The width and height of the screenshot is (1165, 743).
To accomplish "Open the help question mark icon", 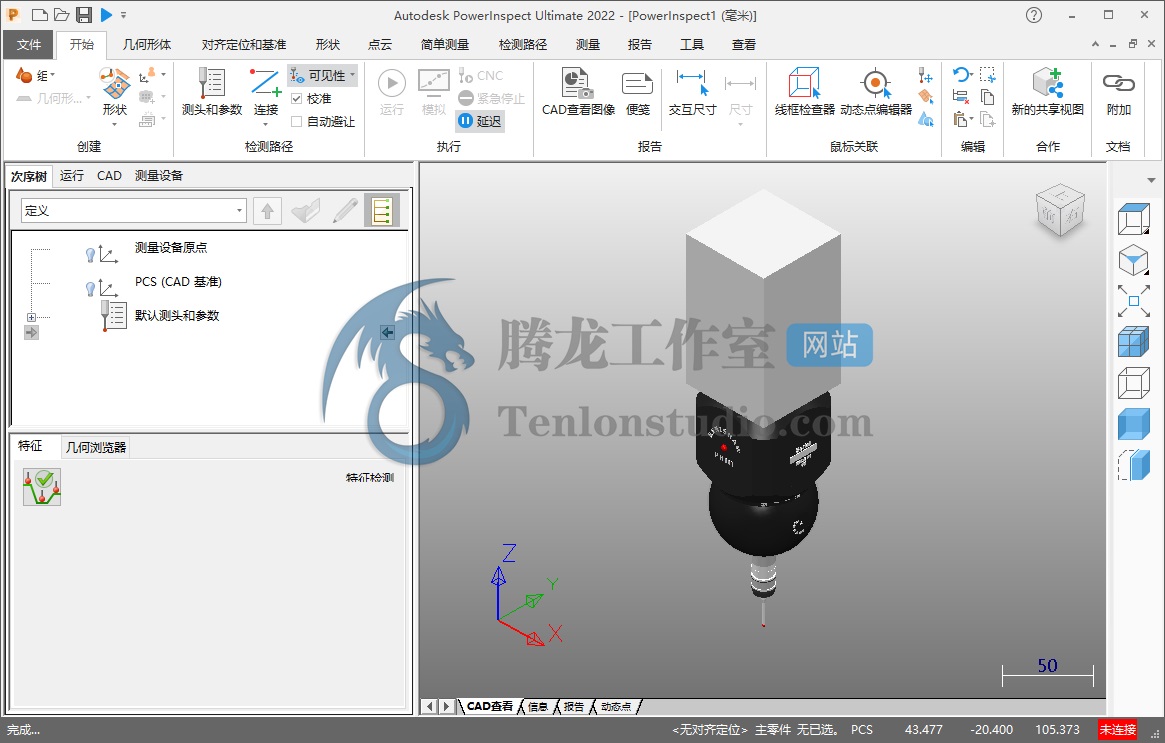I will [x=1033, y=15].
